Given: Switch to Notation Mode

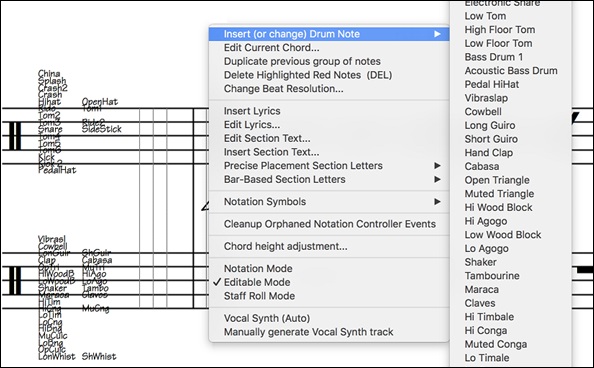Looking at the screenshot, I should tap(329, 269).
